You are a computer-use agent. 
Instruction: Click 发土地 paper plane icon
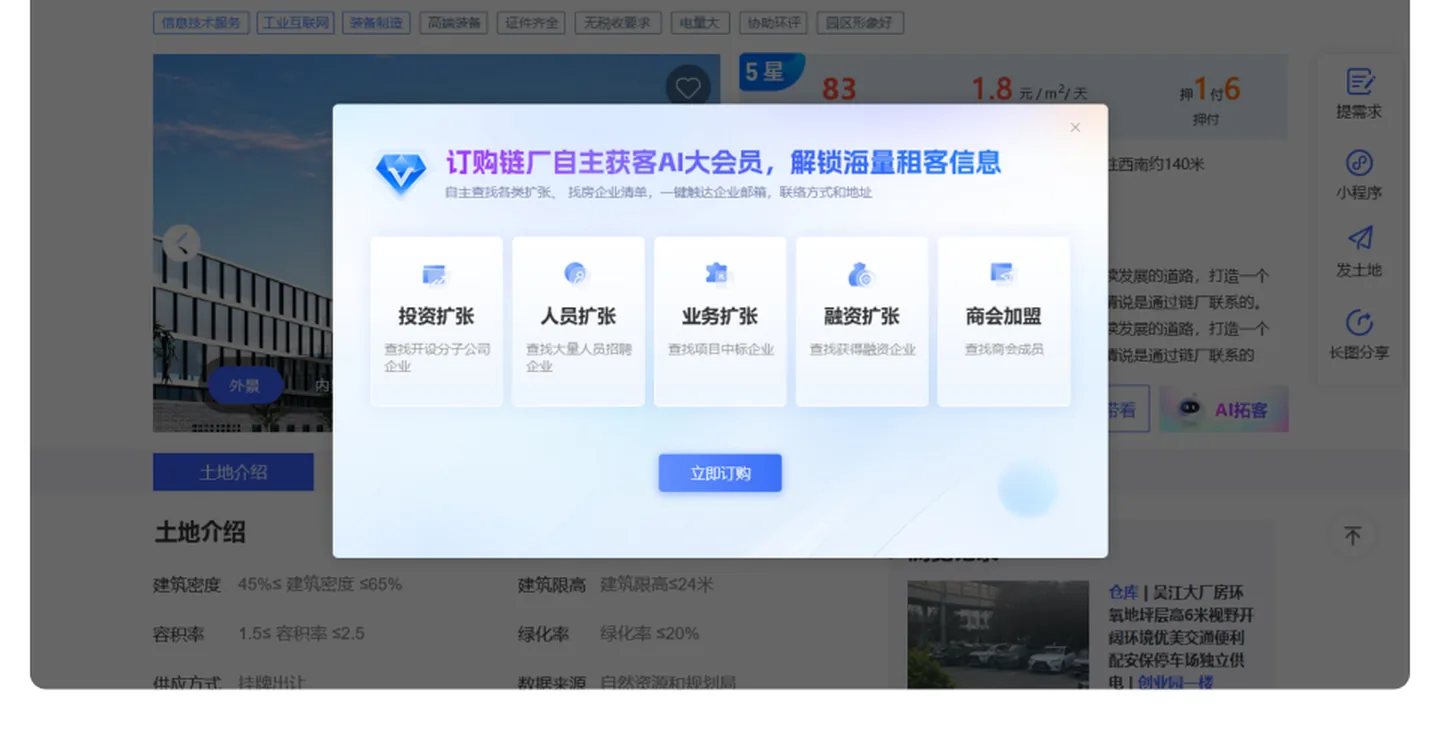(x=1359, y=238)
